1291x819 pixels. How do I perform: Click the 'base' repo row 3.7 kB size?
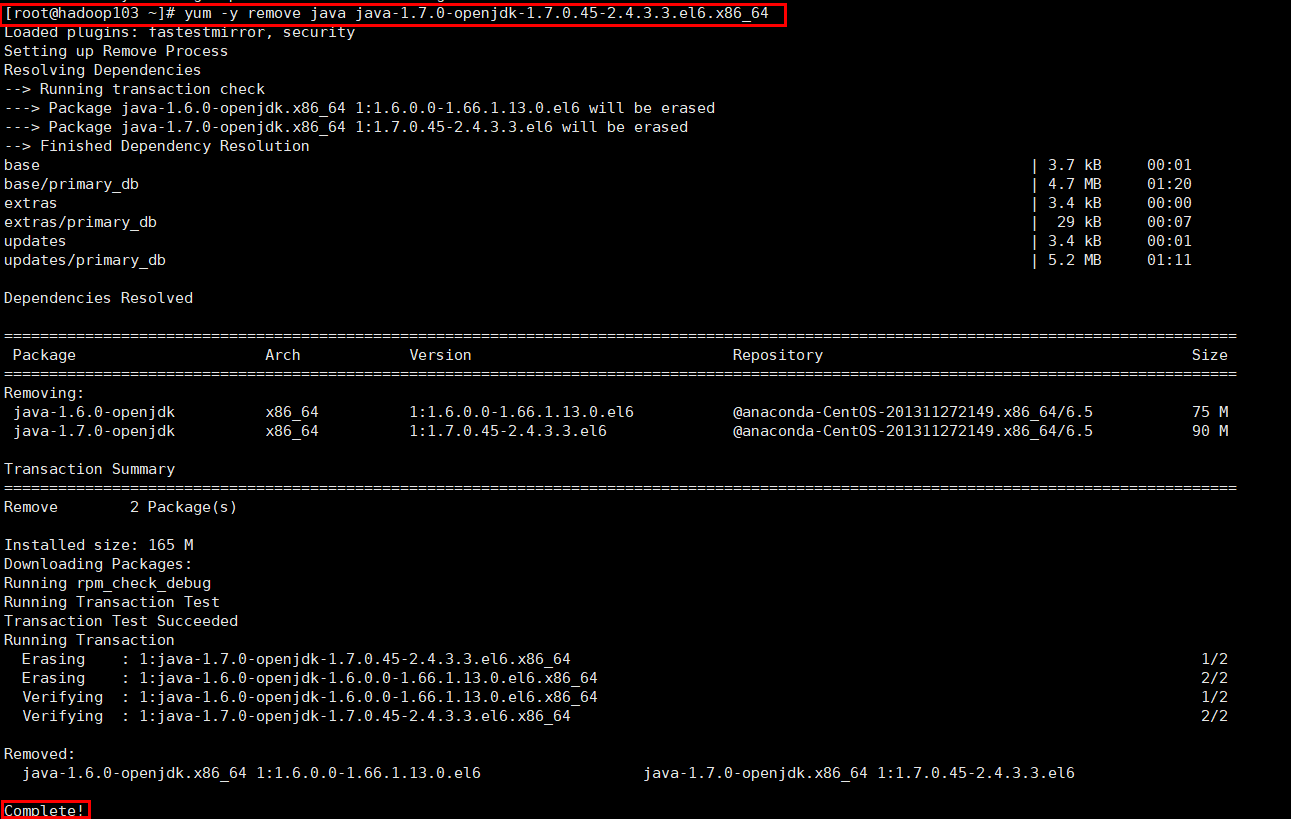pos(1075,165)
